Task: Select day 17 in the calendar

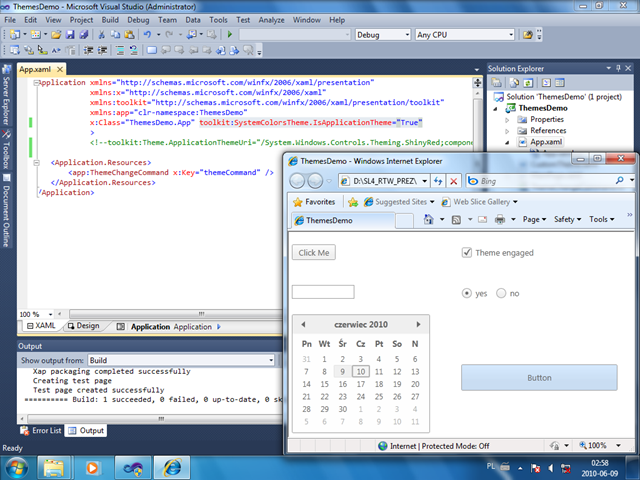Action: tap(360, 384)
